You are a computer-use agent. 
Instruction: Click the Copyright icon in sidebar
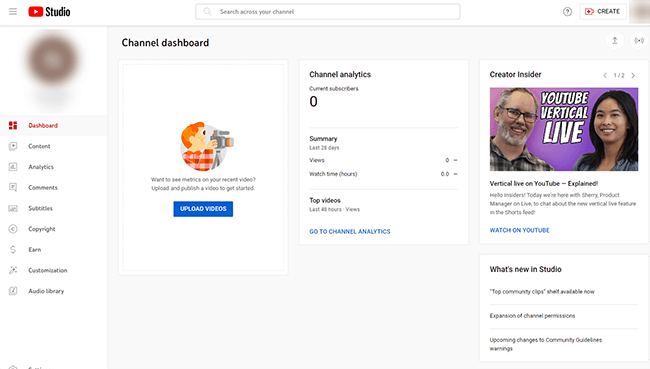tap(13, 229)
